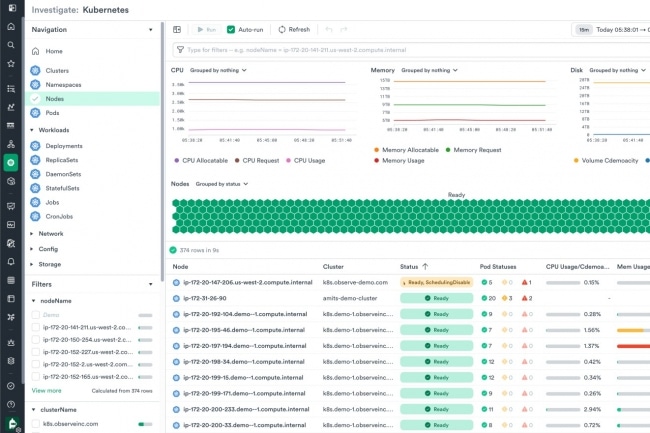The width and height of the screenshot is (650, 433).
Task: Click the undo arrow in toolbar
Action: [x=329, y=29]
